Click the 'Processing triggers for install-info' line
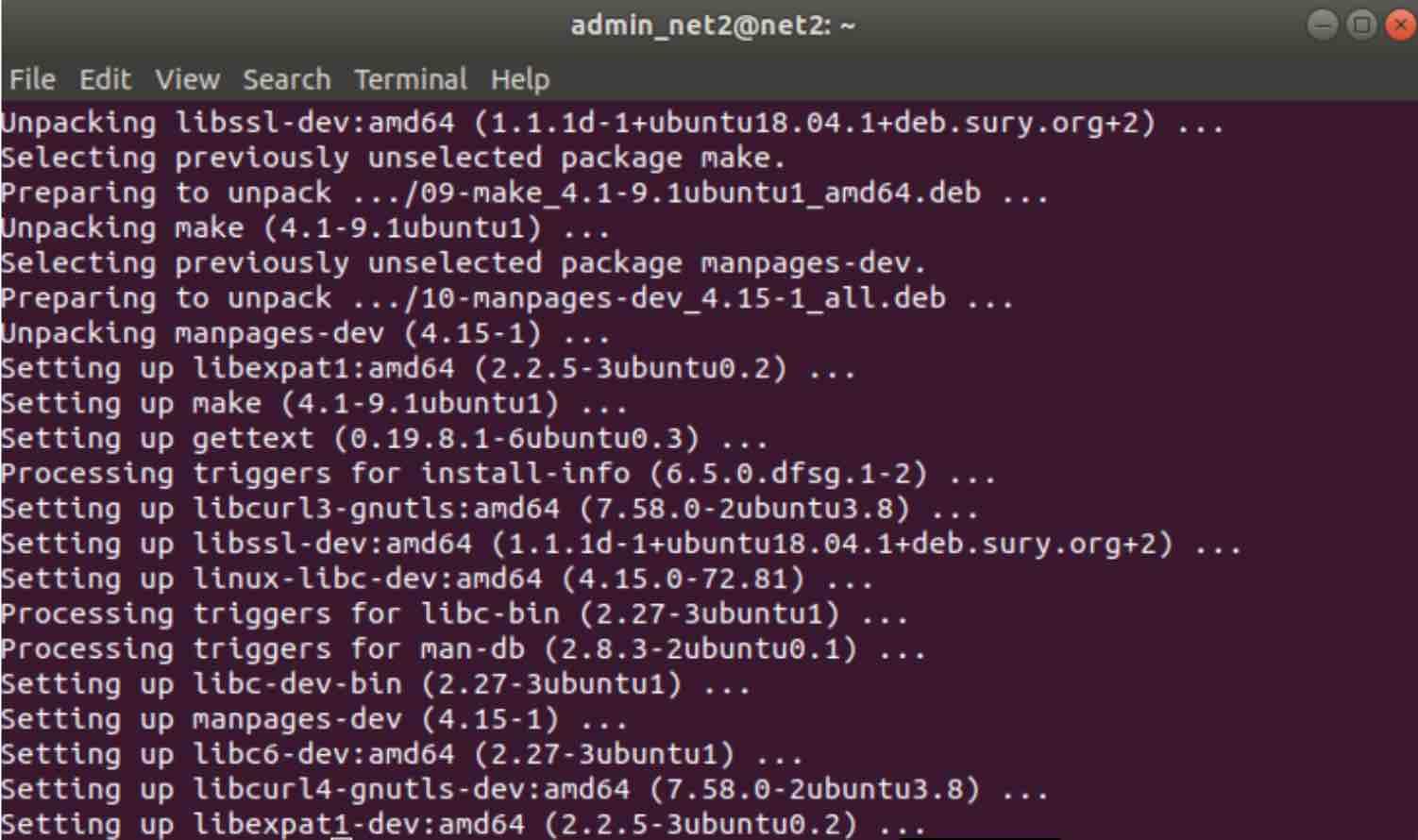Viewport: 1418px width, 840px height. (498, 474)
